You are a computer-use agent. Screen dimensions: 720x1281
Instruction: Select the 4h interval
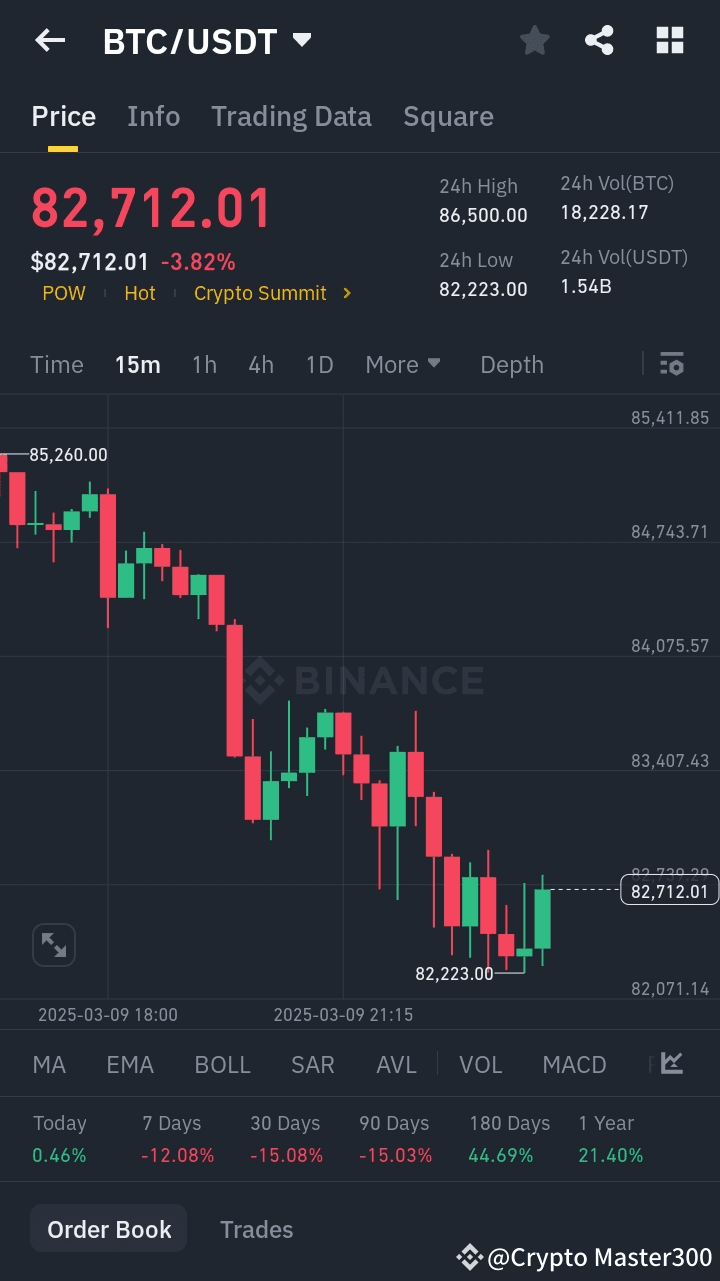261,365
